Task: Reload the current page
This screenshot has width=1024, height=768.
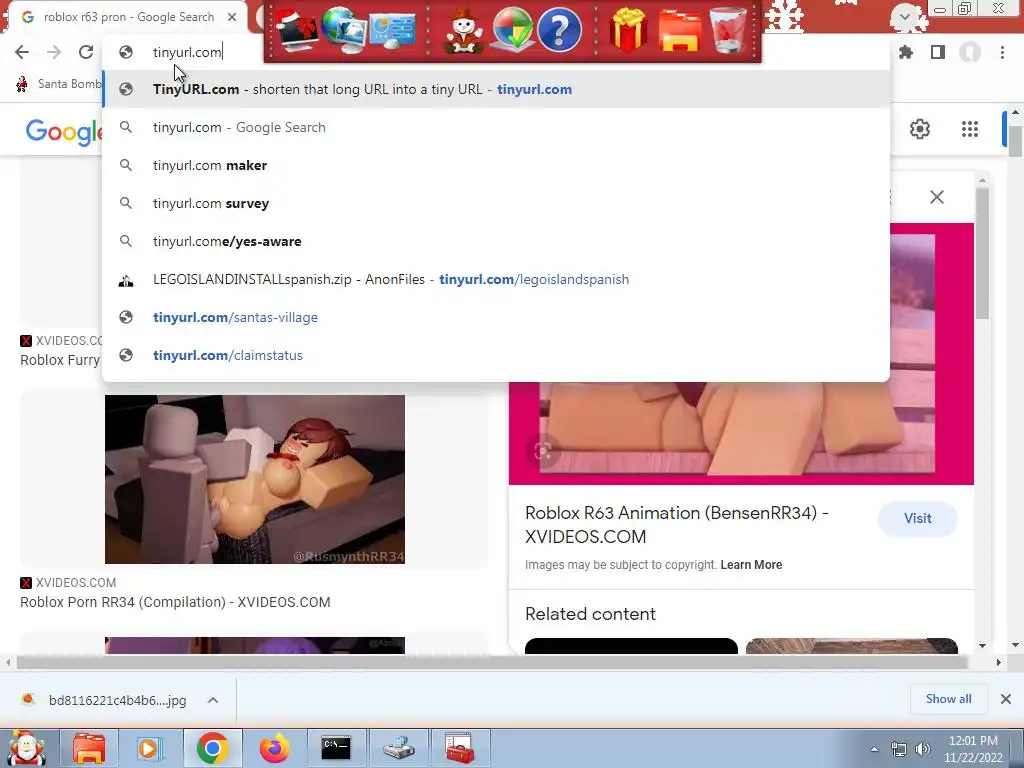Action: 86,52
